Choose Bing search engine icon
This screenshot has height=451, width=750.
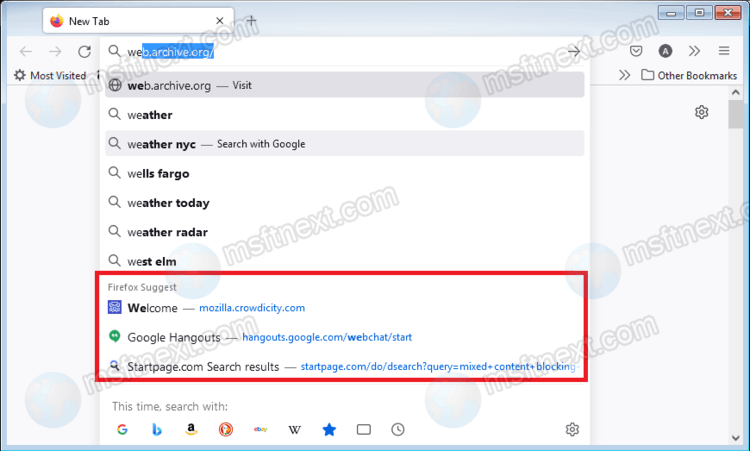click(157, 429)
